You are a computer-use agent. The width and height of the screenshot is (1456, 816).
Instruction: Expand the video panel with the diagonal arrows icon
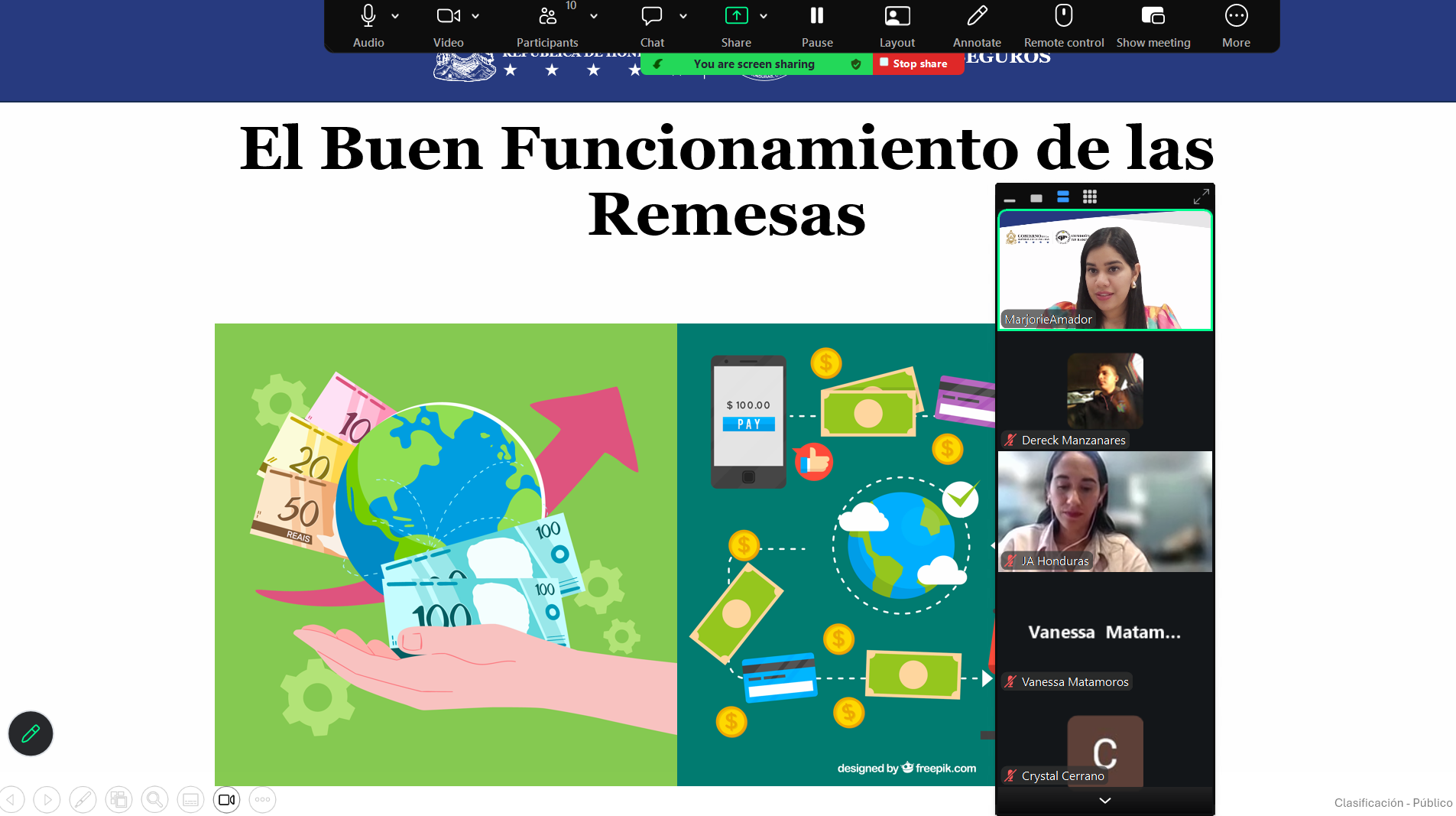[1201, 197]
